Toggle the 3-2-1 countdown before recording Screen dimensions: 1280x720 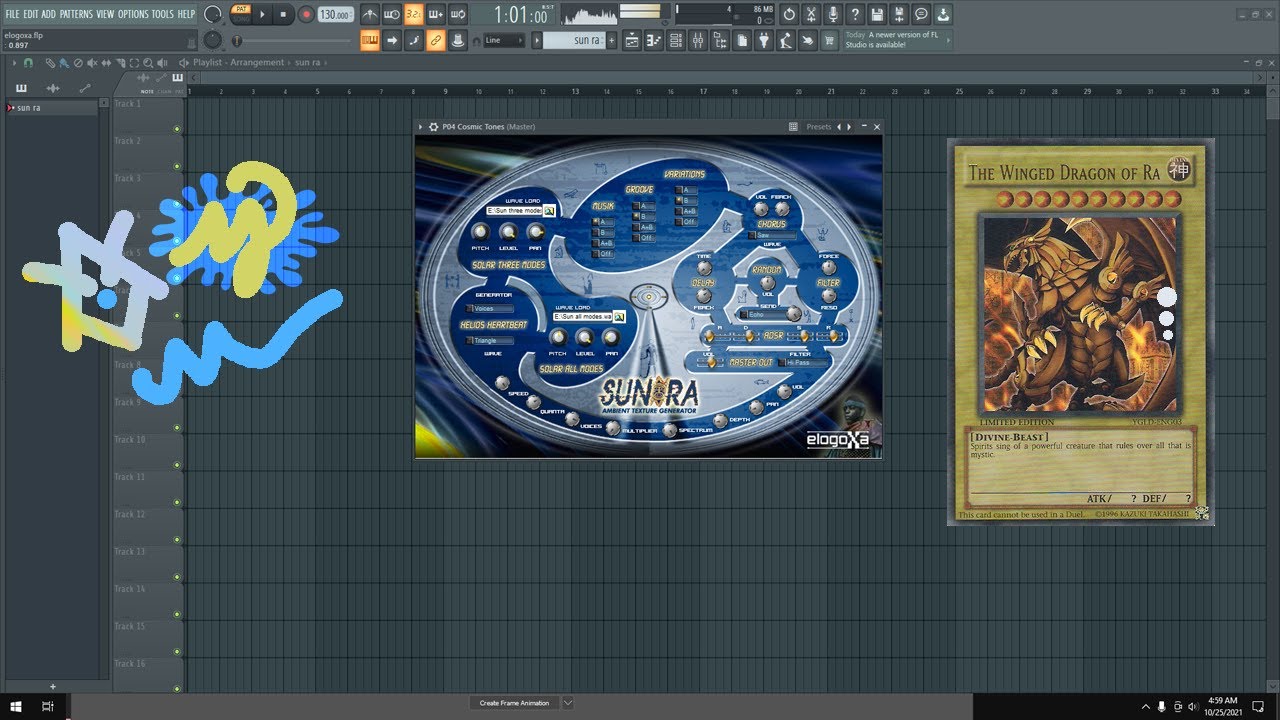pos(414,15)
